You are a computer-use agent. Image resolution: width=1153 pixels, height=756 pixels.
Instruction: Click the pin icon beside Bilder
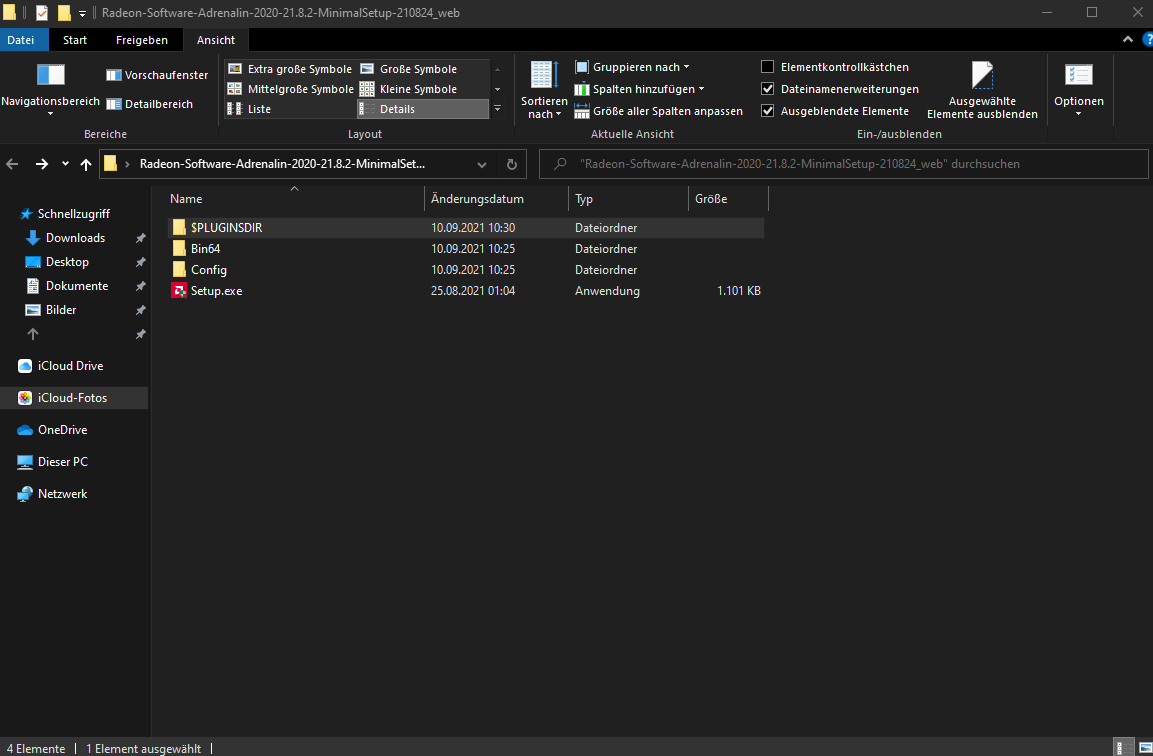[x=140, y=310]
